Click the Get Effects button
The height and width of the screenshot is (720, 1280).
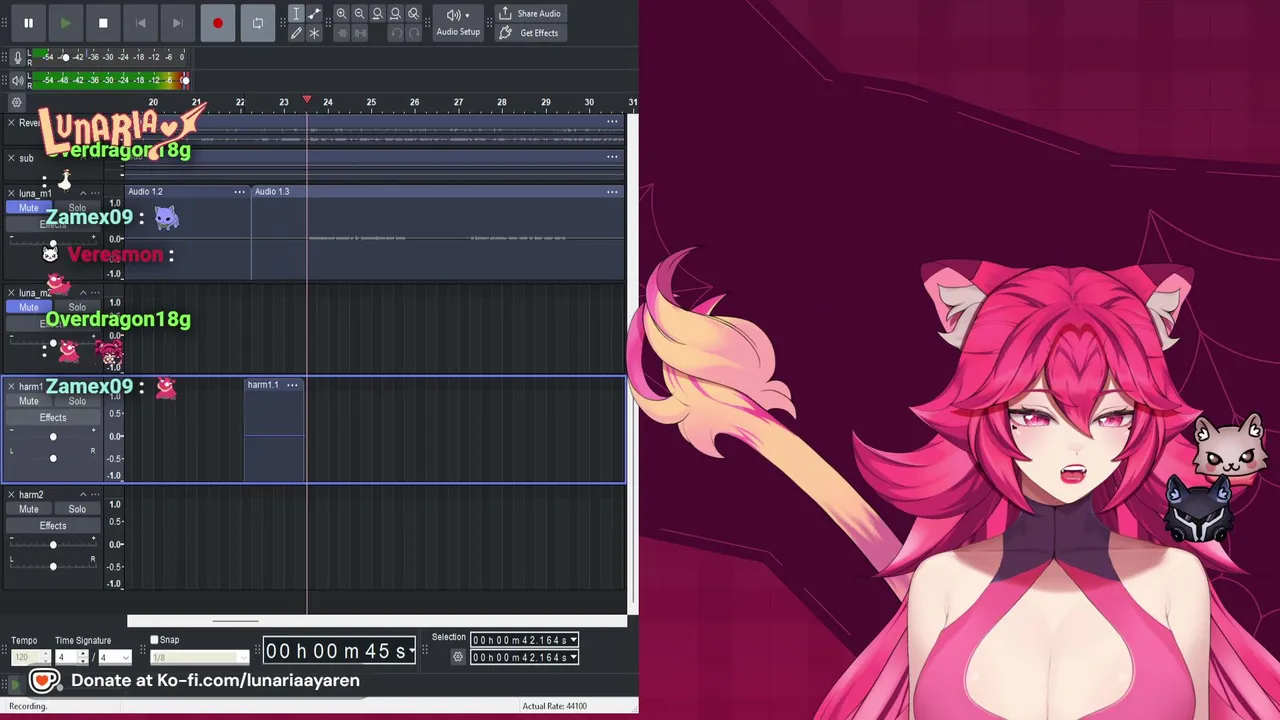[529, 33]
